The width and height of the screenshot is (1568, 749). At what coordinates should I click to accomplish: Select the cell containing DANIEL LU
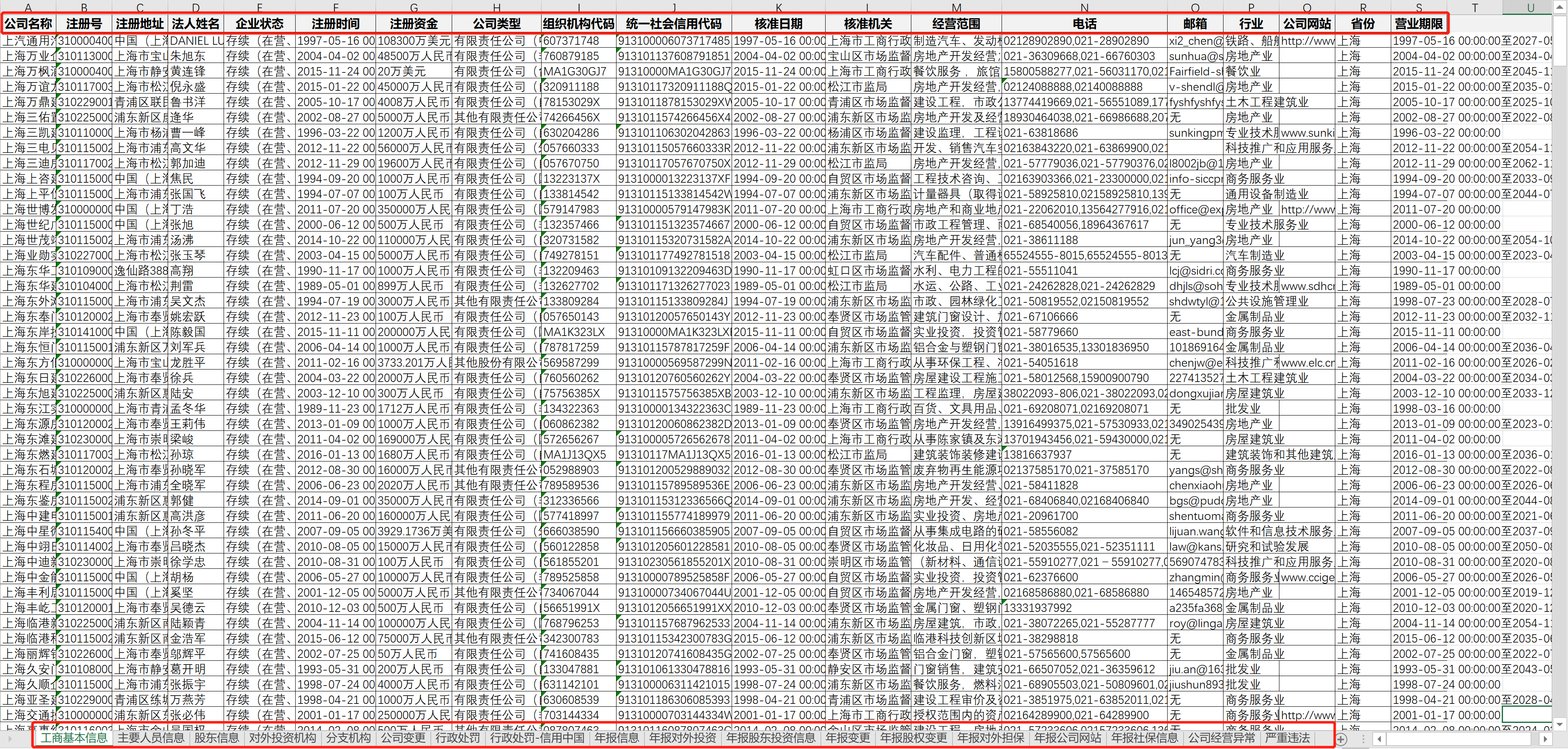click(x=195, y=41)
